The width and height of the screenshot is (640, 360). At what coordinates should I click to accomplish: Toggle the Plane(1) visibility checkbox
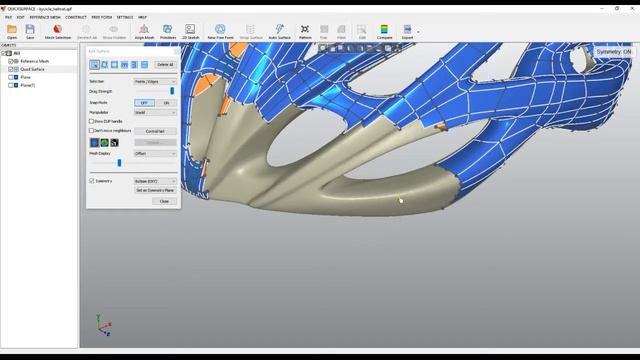11,85
